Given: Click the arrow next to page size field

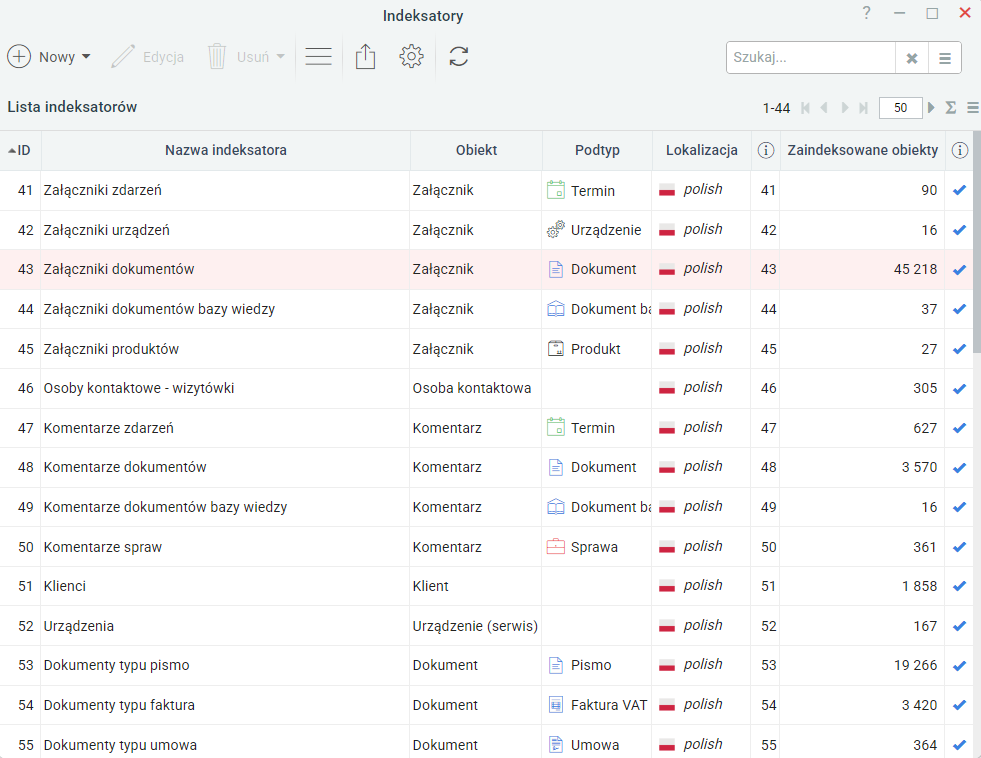Looking at the screenshot, I should tap(931, 108).
